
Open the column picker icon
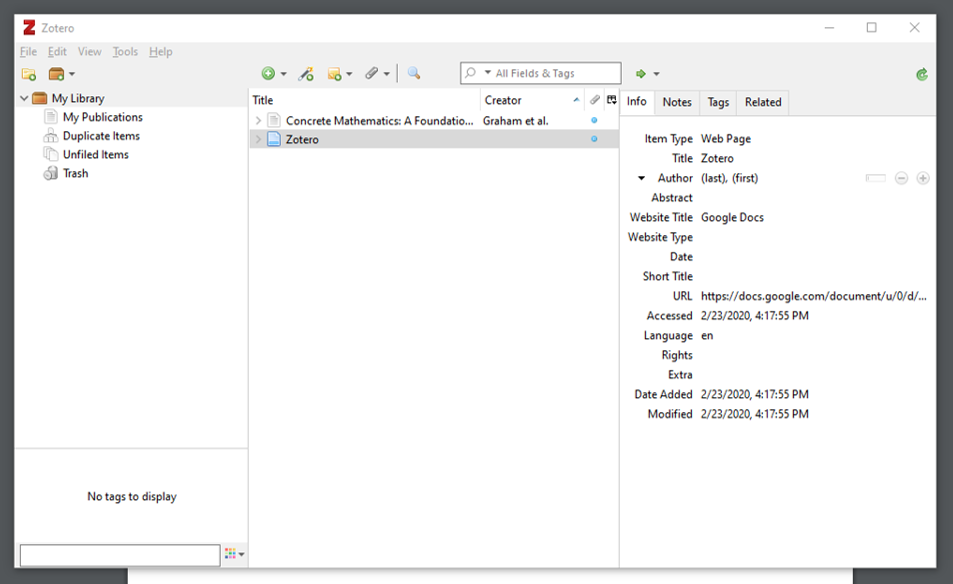(x=611, y=100)
